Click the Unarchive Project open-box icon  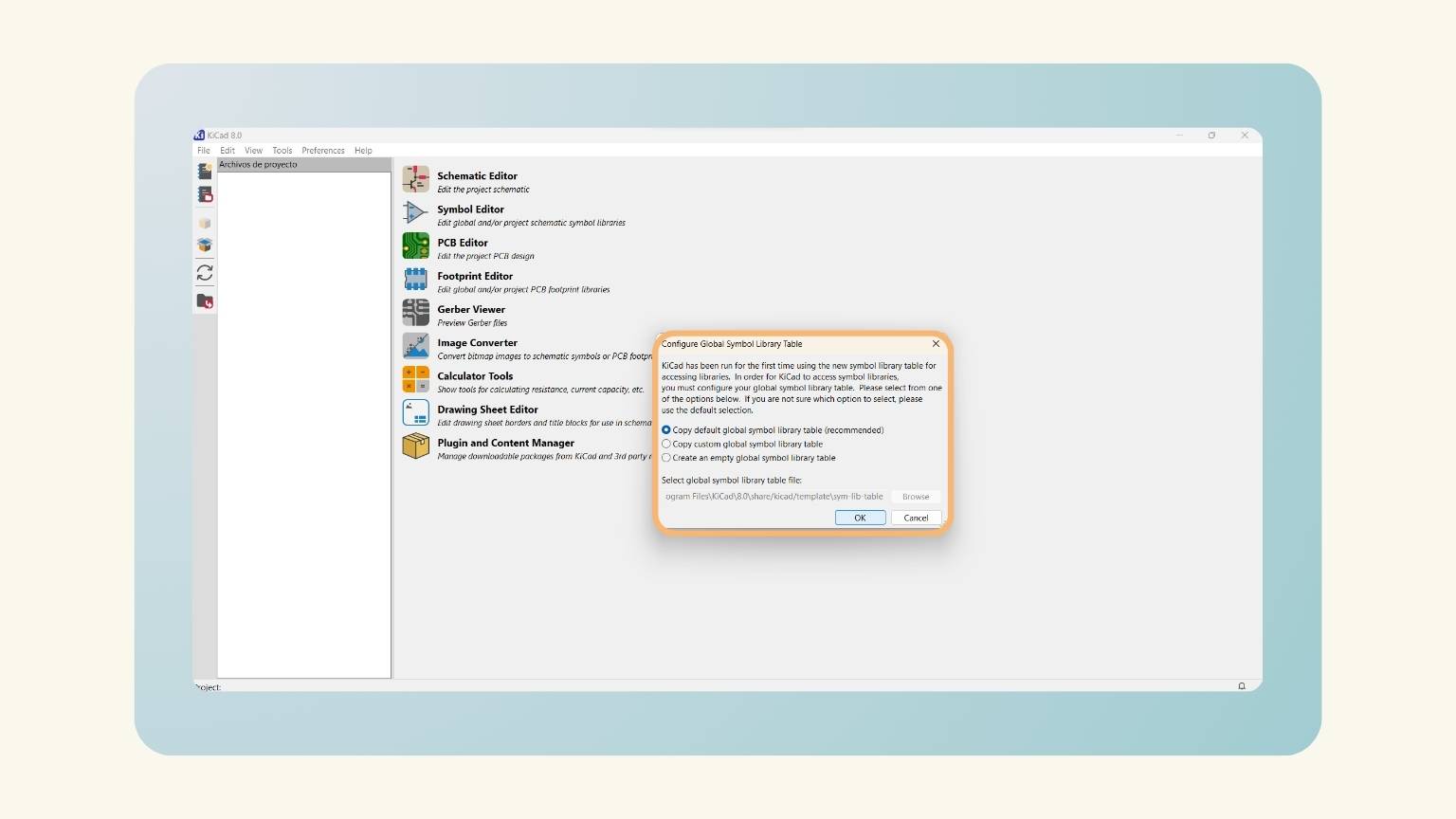205,246
